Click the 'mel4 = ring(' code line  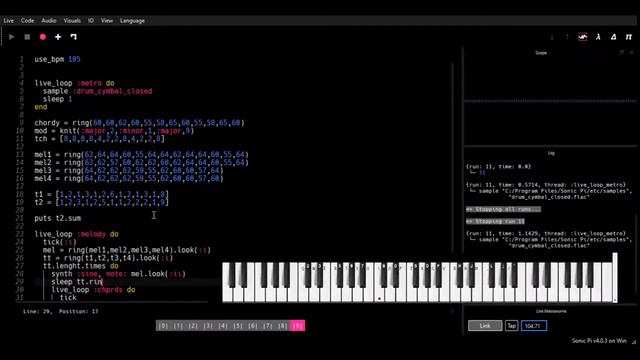(129, 179)
